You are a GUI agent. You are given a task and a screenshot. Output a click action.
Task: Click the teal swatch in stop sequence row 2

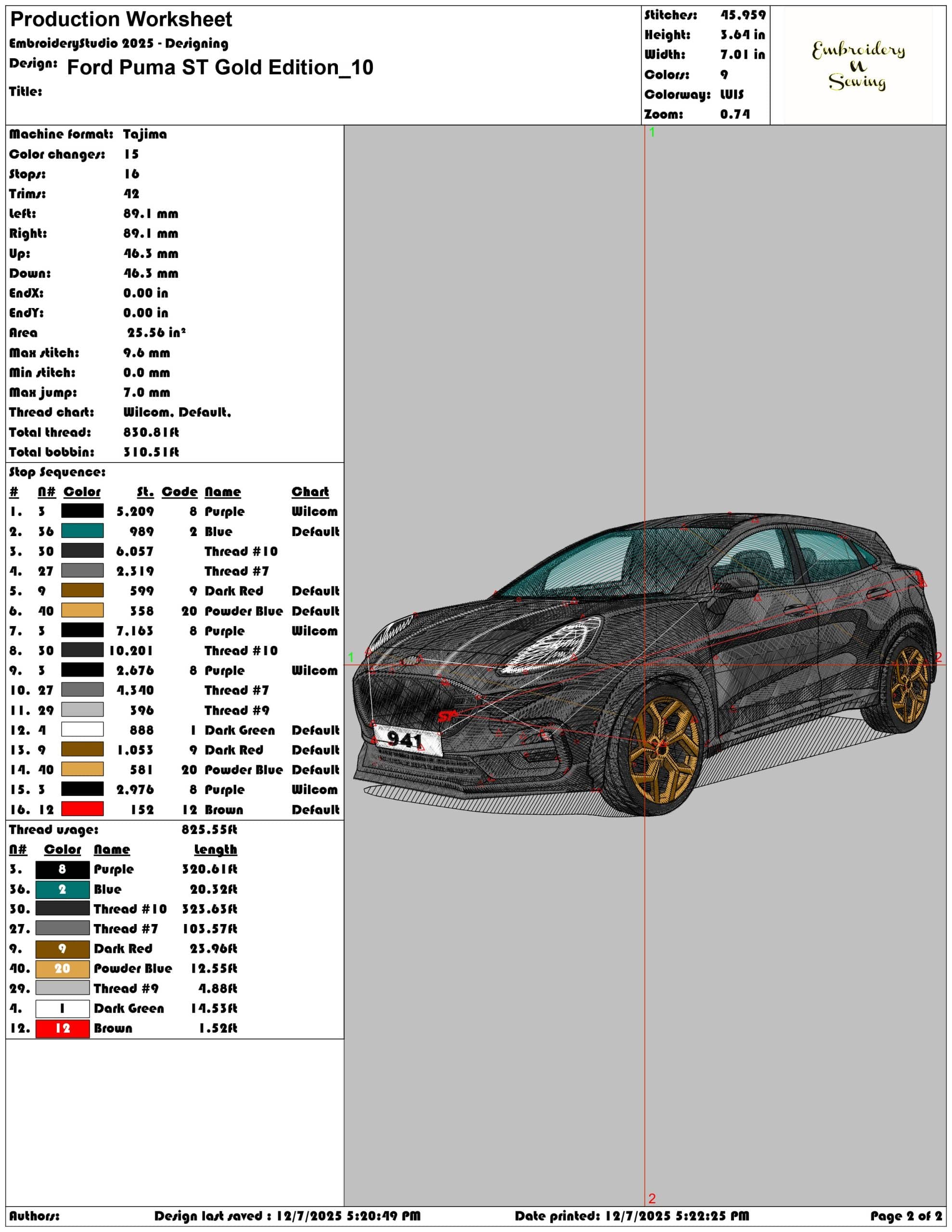tap(82, 531)
